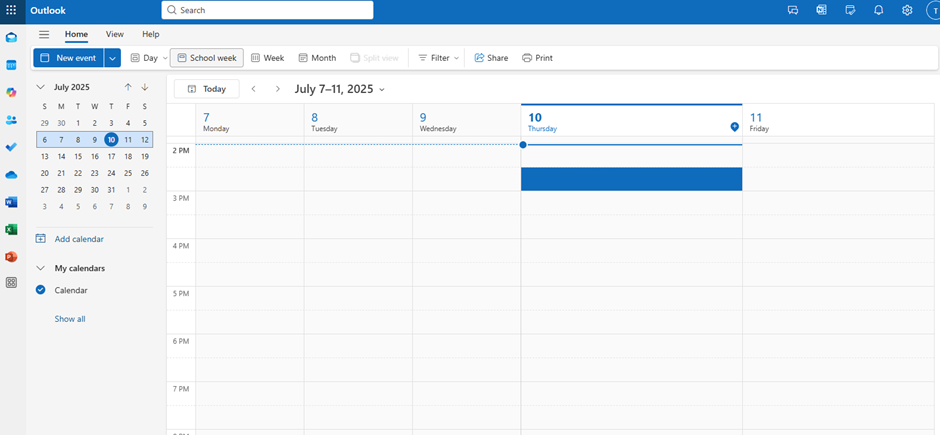Click the Show all link

pyautogui.click(x=70, y=319)
